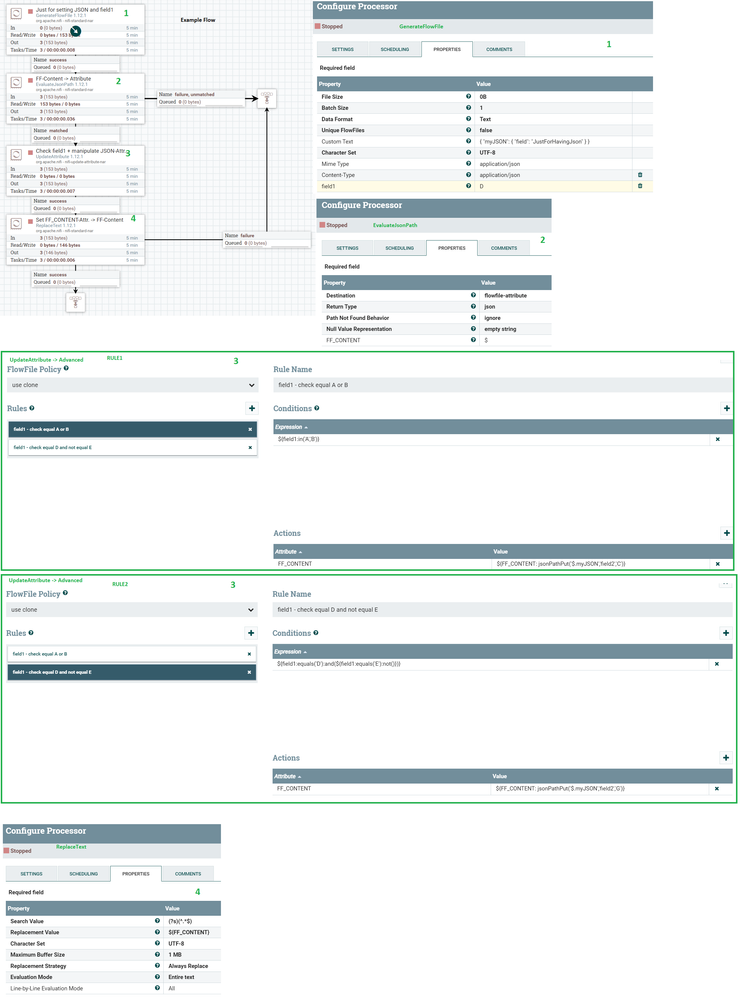Click the FF_CONTENT property value '$'
Viewport: 743px width, 999px height.
[x=486, y=340]
